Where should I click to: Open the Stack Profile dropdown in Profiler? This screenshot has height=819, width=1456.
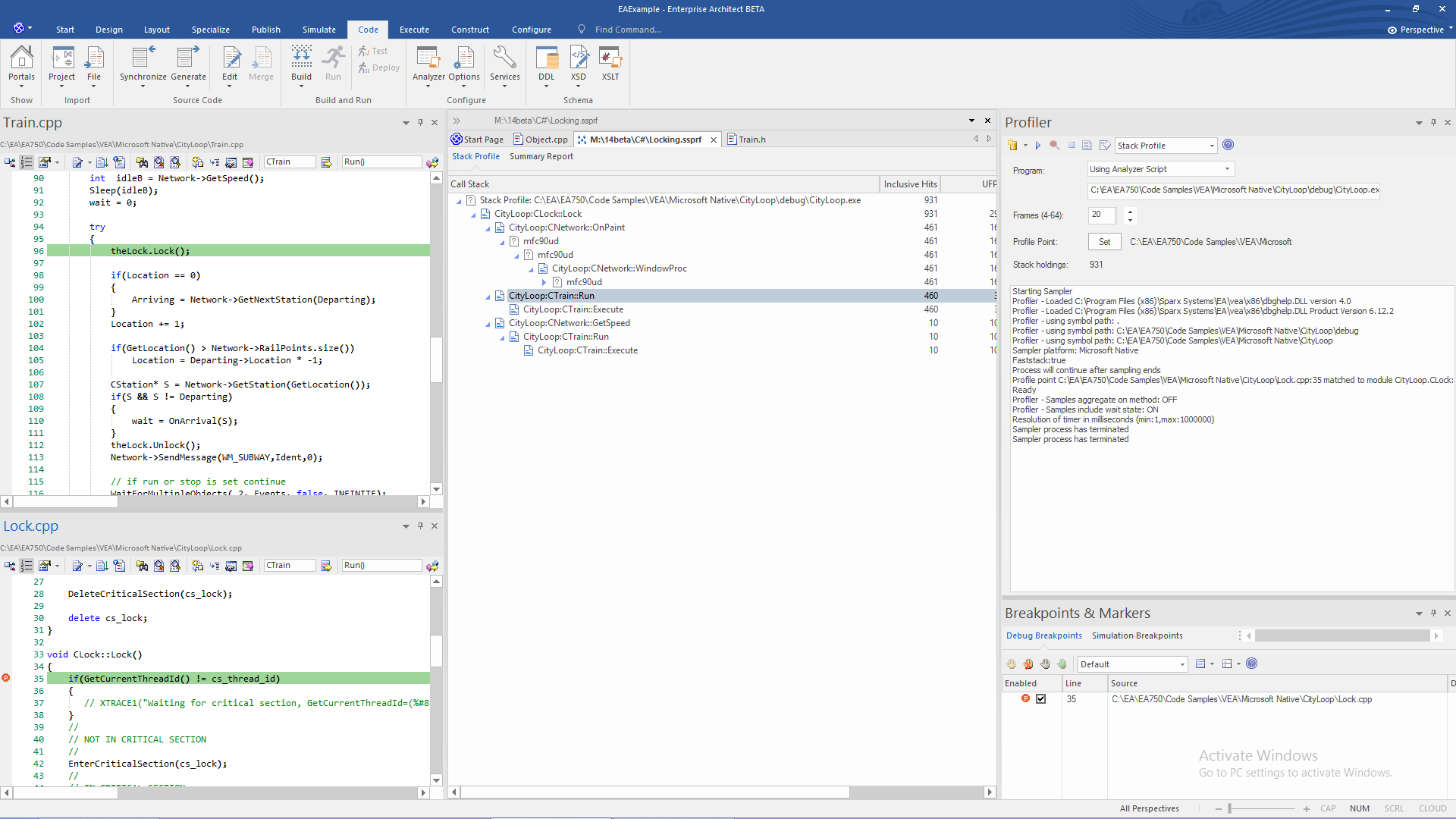pyautogui.click(x=1212, y=146)
